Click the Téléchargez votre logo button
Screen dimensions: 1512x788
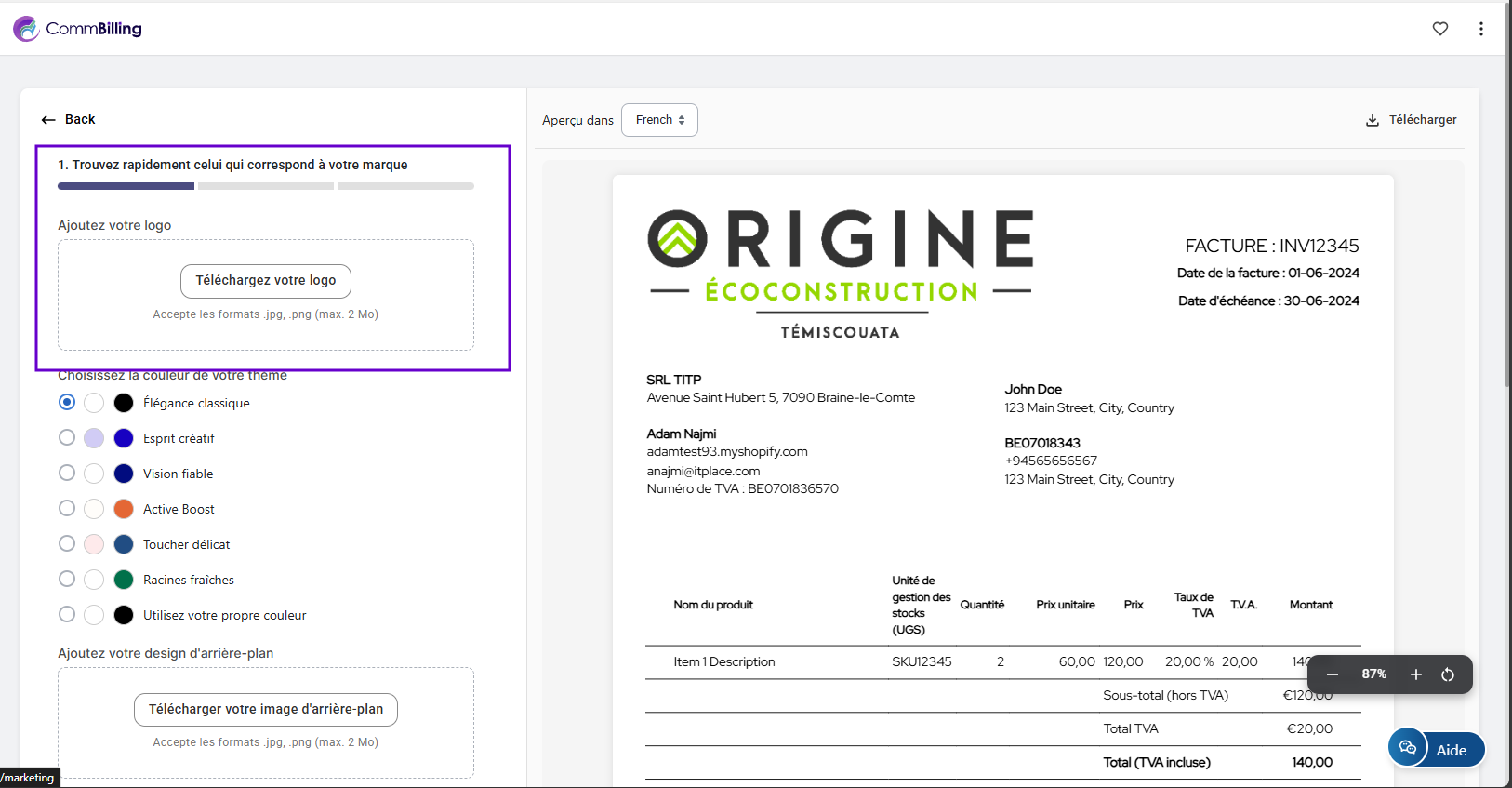[x=265, y=281]
